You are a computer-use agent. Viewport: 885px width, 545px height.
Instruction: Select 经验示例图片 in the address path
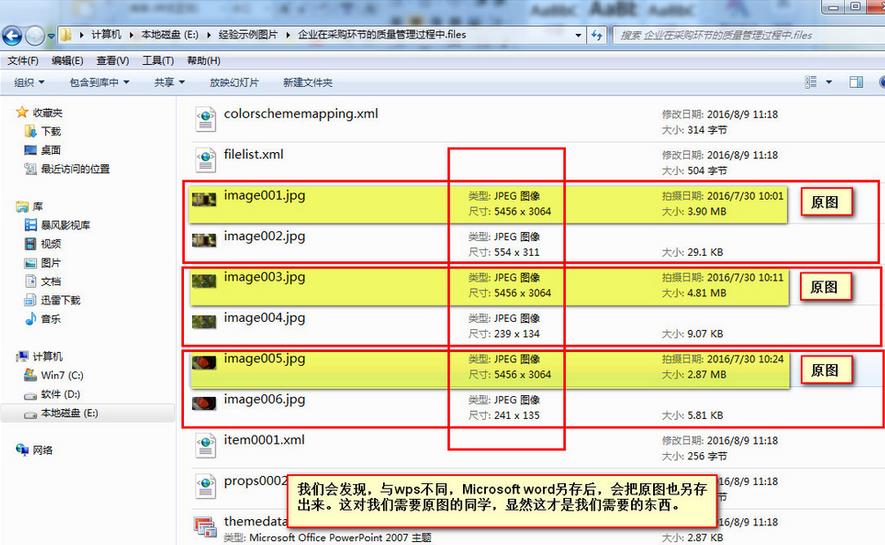pyautogui.click(x=248, y=35)
